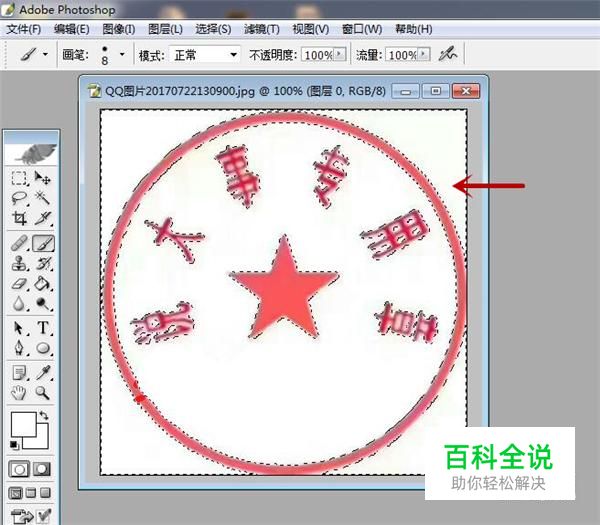Select the Notes tool
The width and height of the screenshot is (600, 525).
click(19, 373)
